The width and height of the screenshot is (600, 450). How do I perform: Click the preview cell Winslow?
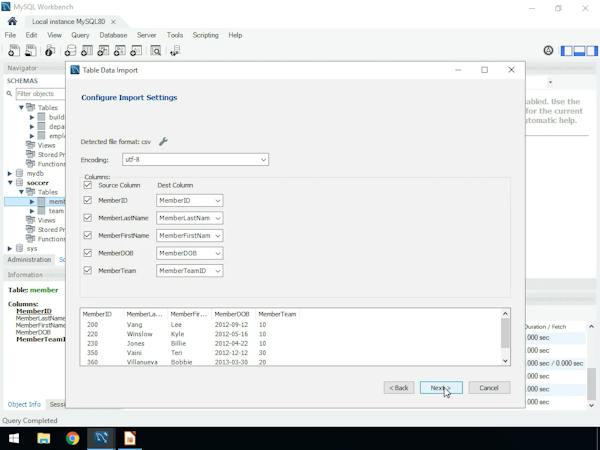140,334
